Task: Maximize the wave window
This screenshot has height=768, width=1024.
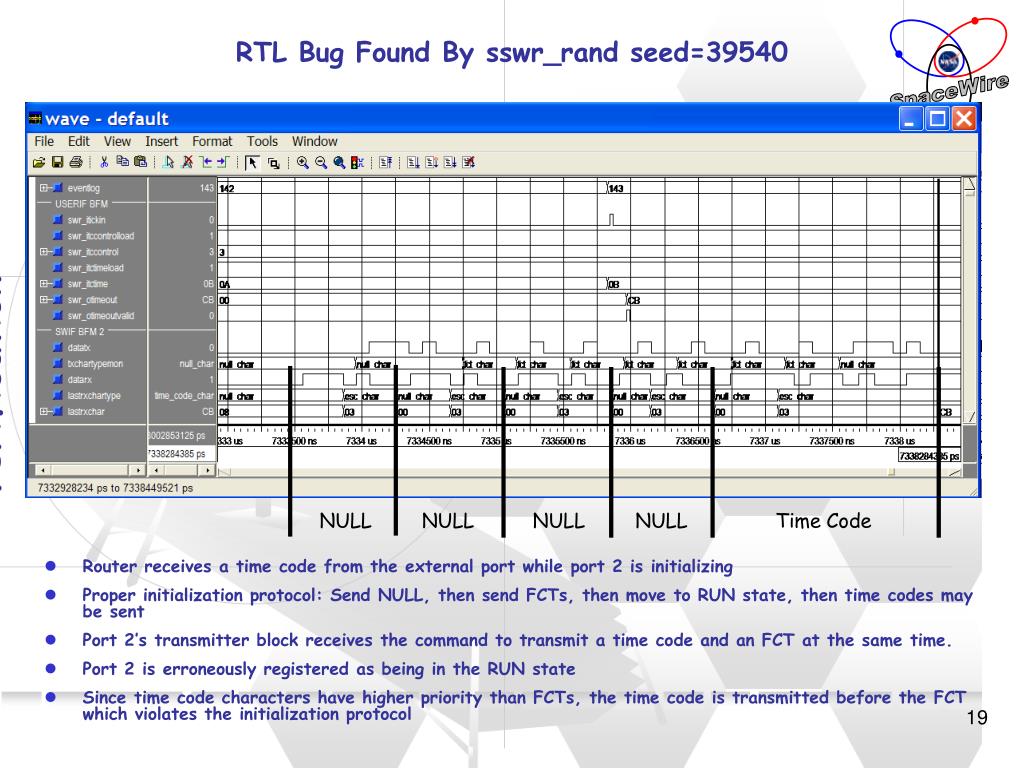Action: [x=938, y=119]
